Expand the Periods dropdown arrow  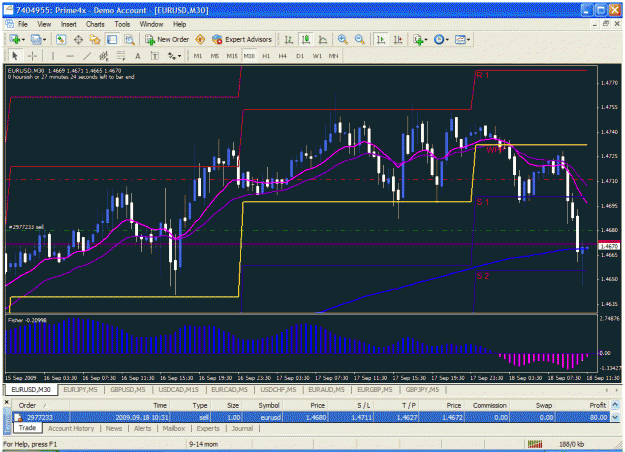(447, 40)
